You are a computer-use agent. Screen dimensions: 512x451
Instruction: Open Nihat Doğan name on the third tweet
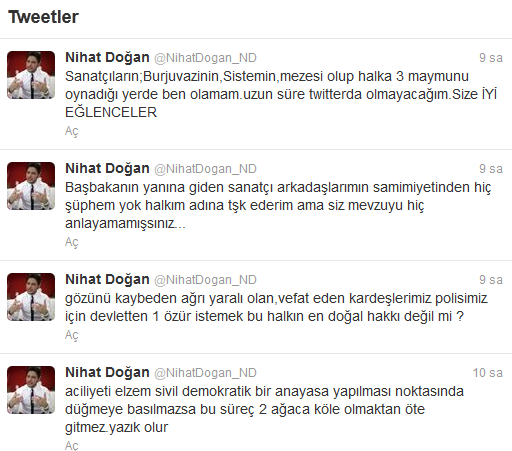[107, 280]
